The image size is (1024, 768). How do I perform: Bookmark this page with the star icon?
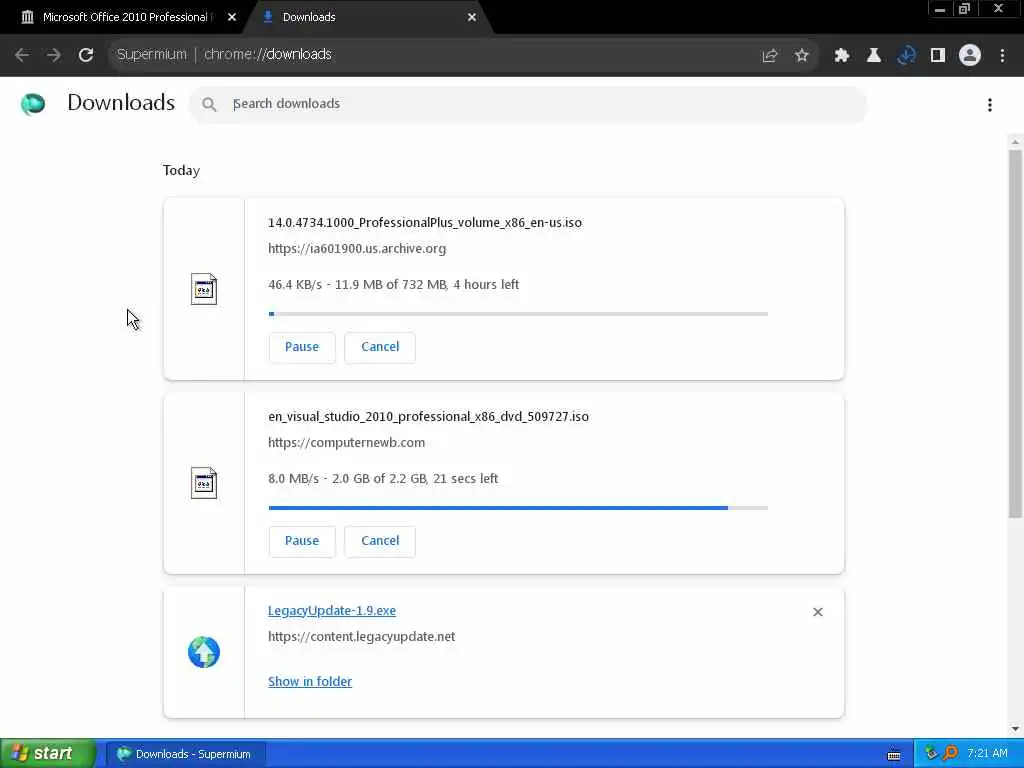point(802,56)
